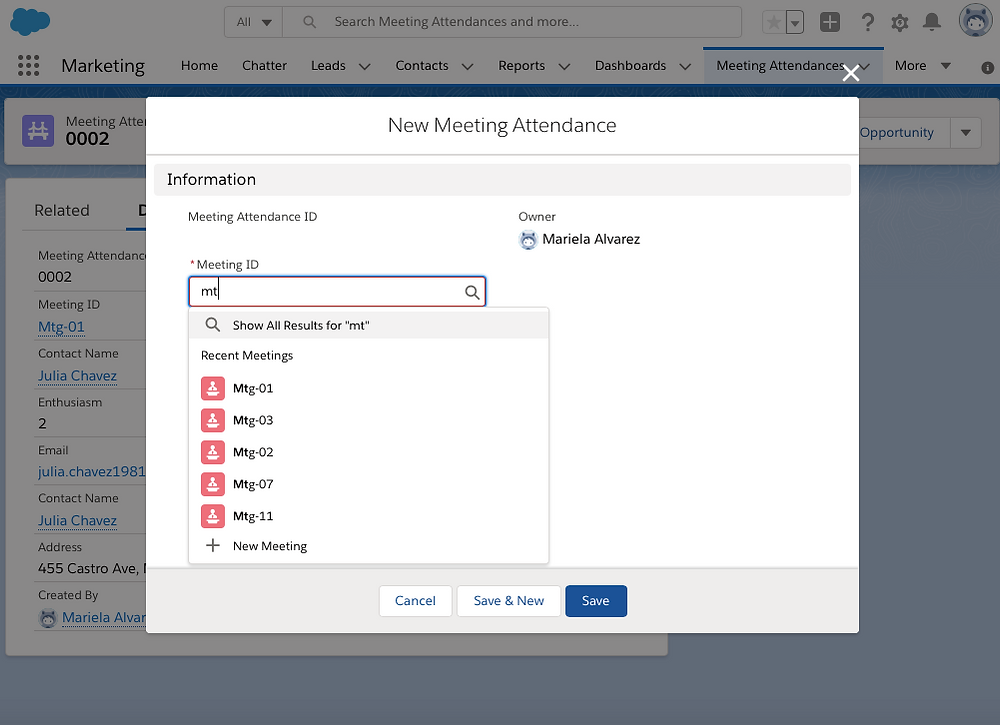Click the Mtg-11 meeting icon
The height and width of the screenshot is (725, 1000).
coord(213,516)
